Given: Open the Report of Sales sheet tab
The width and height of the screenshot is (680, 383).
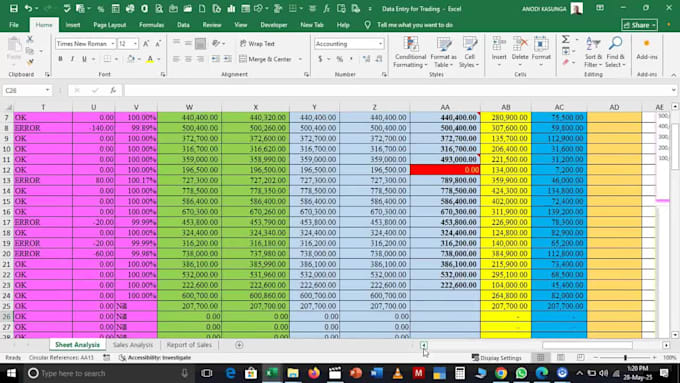Looking at the screenshot, I should coord(189,345).
